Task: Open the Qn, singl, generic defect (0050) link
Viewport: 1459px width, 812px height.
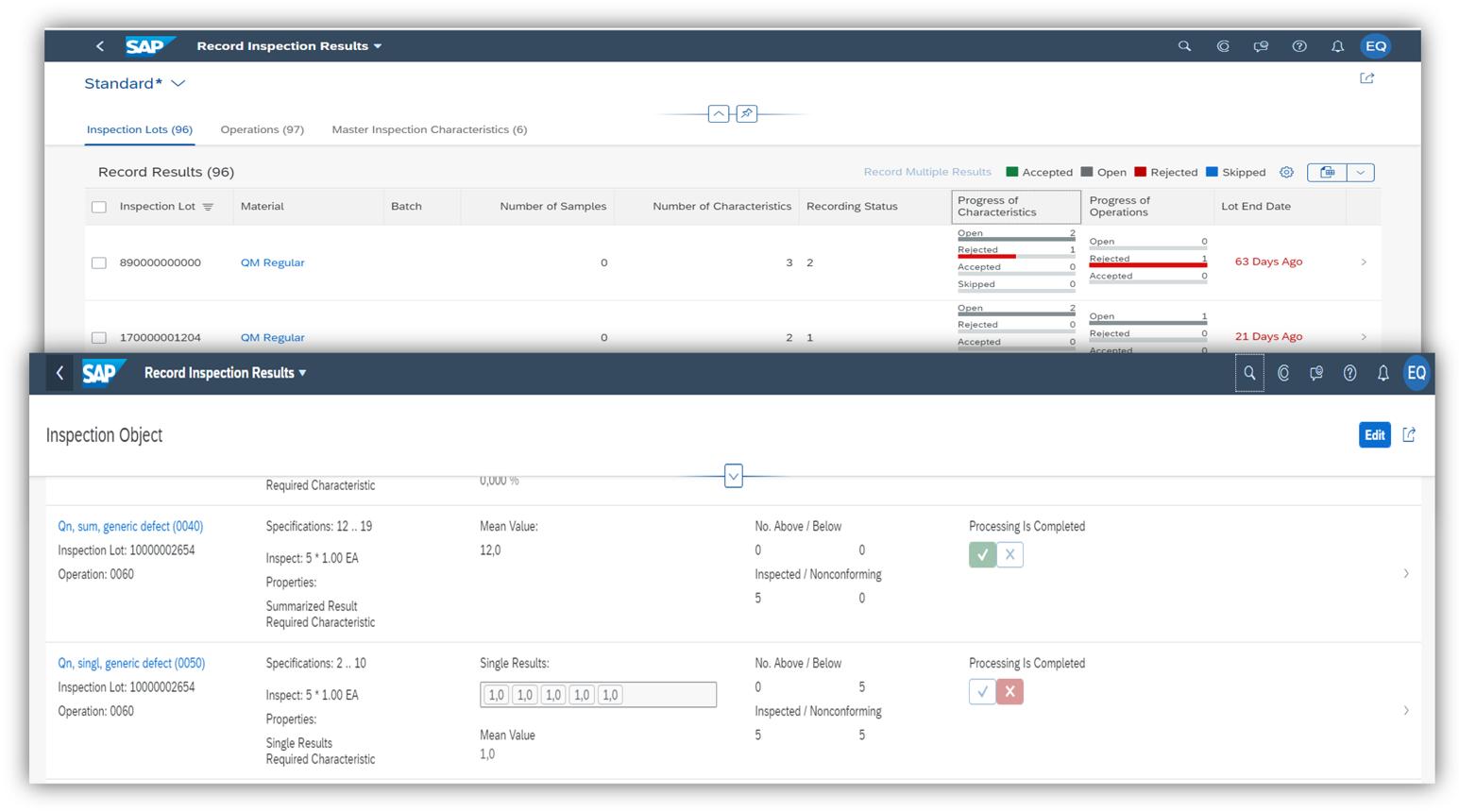Action: click(131, 663)
